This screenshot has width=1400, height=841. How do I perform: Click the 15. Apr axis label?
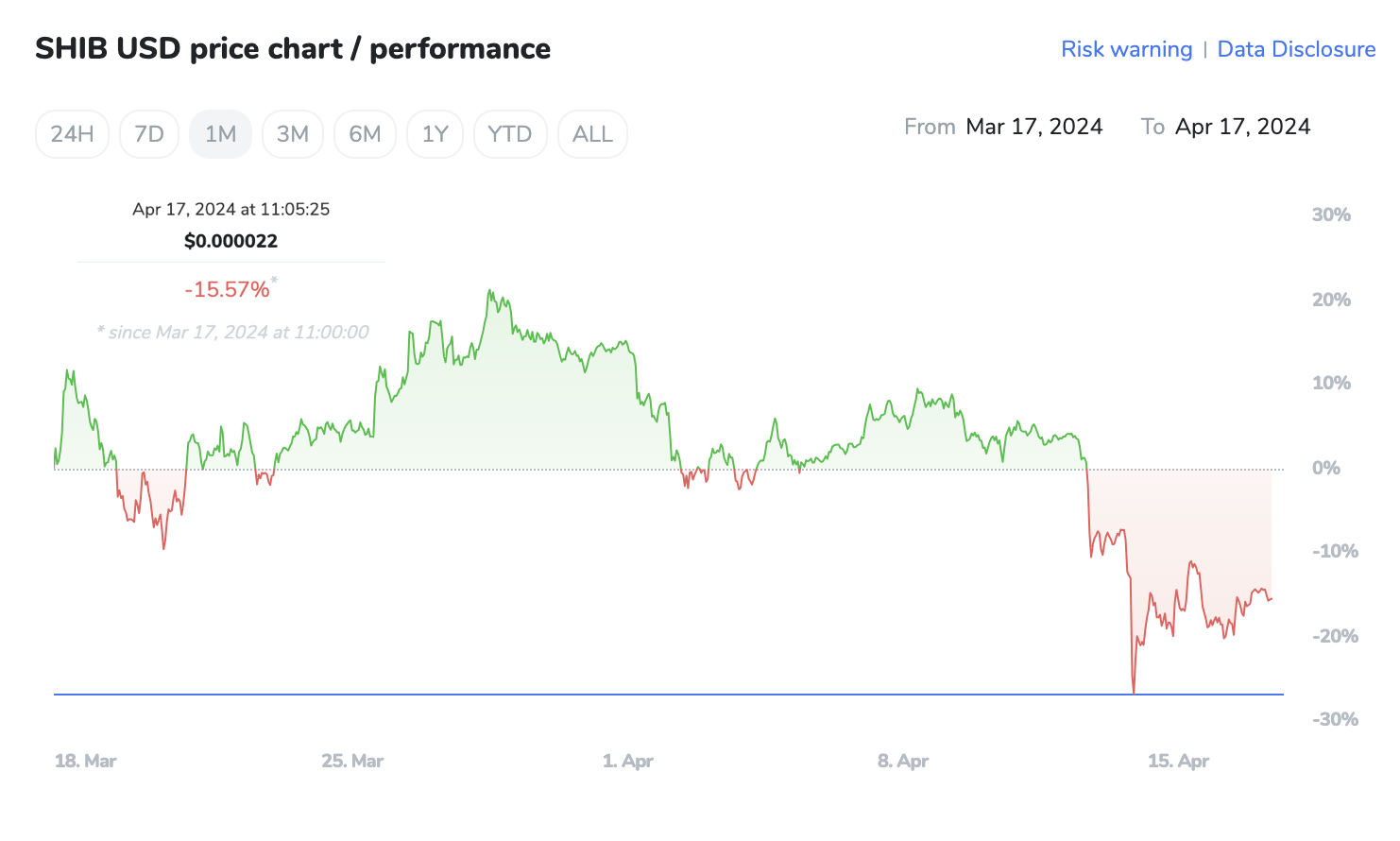click(x=1178, y=761)
